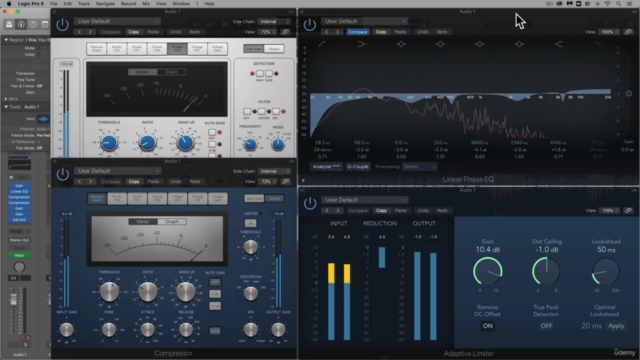Click track icon waveform in inspector
Image resolution: width=640 pixels, height=360 pixels.
tap(43, 119)
